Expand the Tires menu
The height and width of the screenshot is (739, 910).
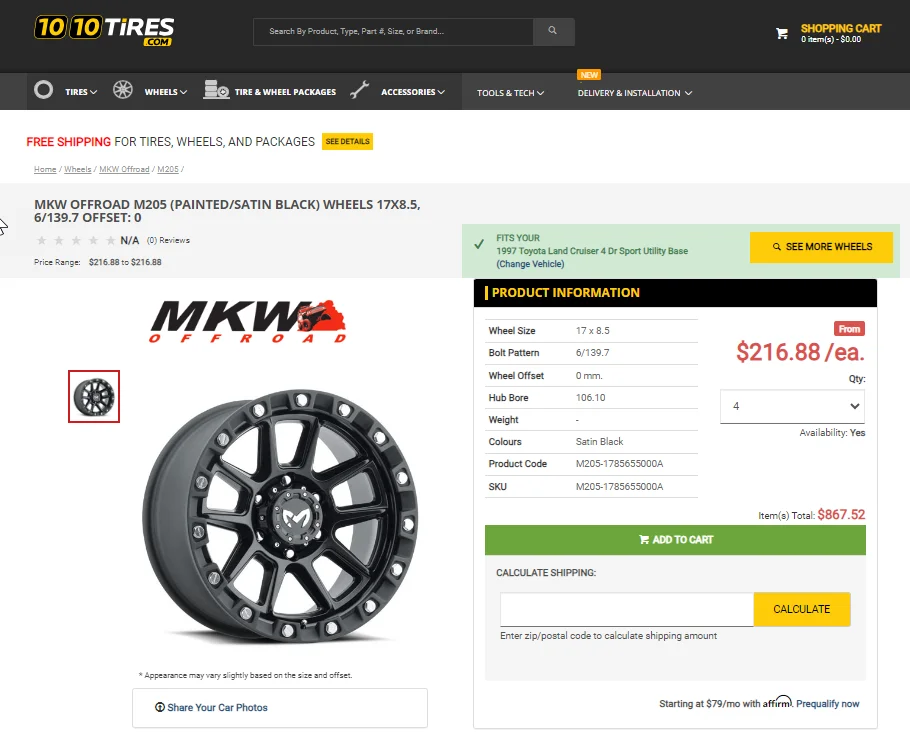tap(81, 92)
